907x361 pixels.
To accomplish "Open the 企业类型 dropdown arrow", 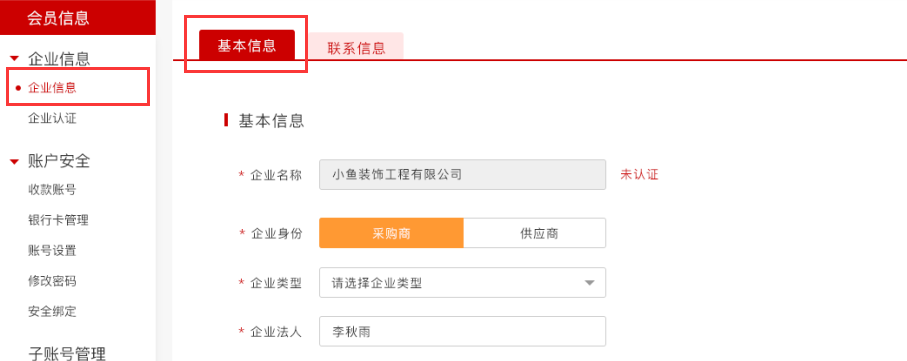I will pos(589,283).
